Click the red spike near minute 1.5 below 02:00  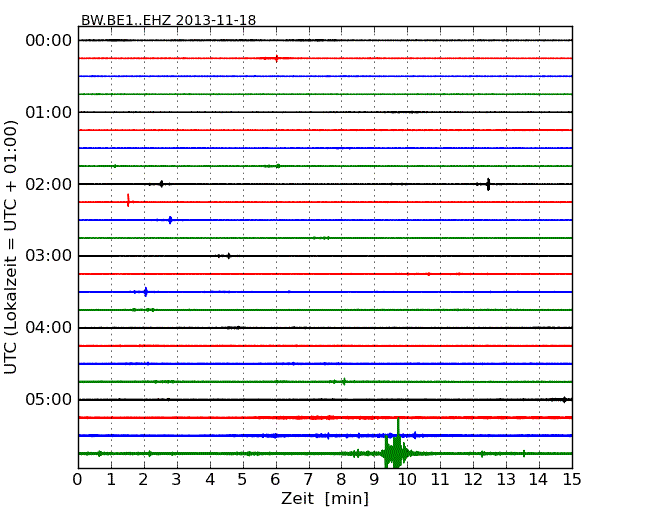pyautogui.click(x=129, y=200)
